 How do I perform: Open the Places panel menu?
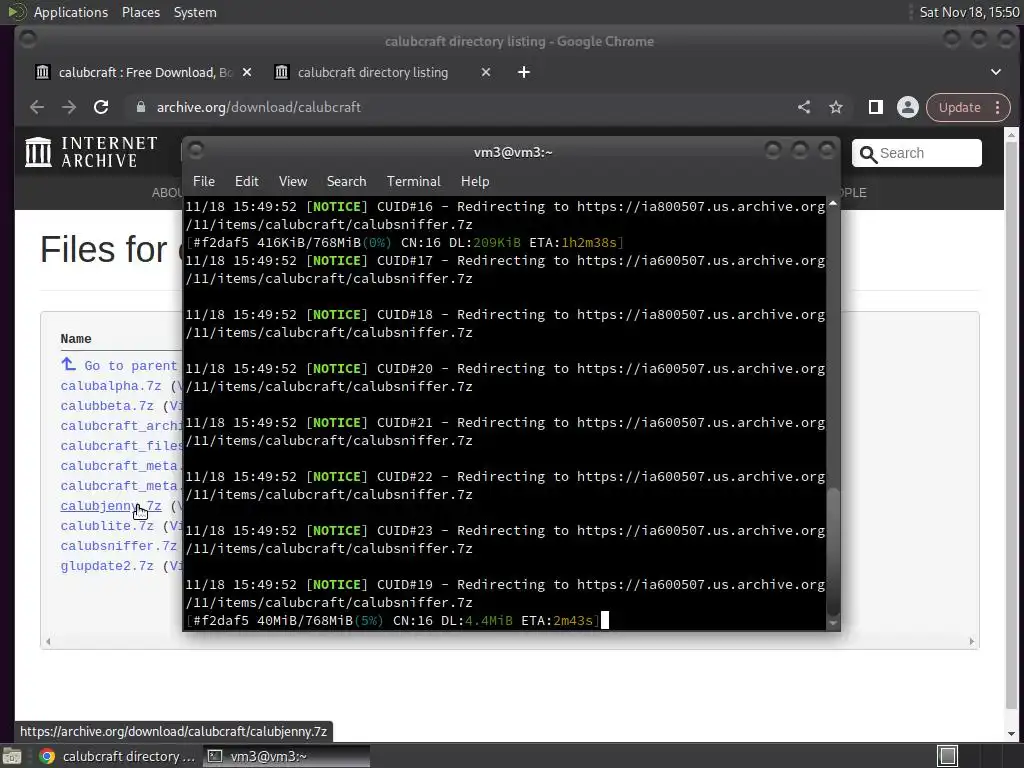(x=140, y=12)
